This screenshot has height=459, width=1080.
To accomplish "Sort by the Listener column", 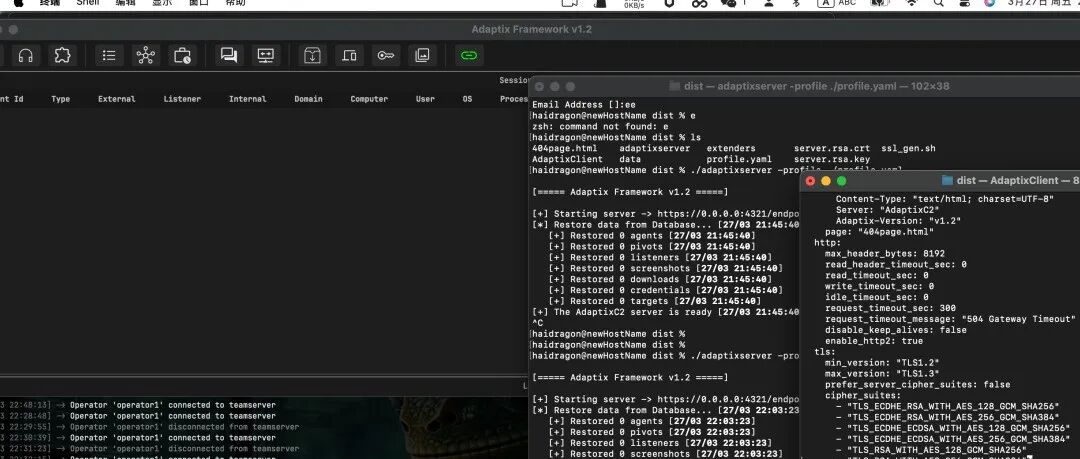I will point(182,99).
